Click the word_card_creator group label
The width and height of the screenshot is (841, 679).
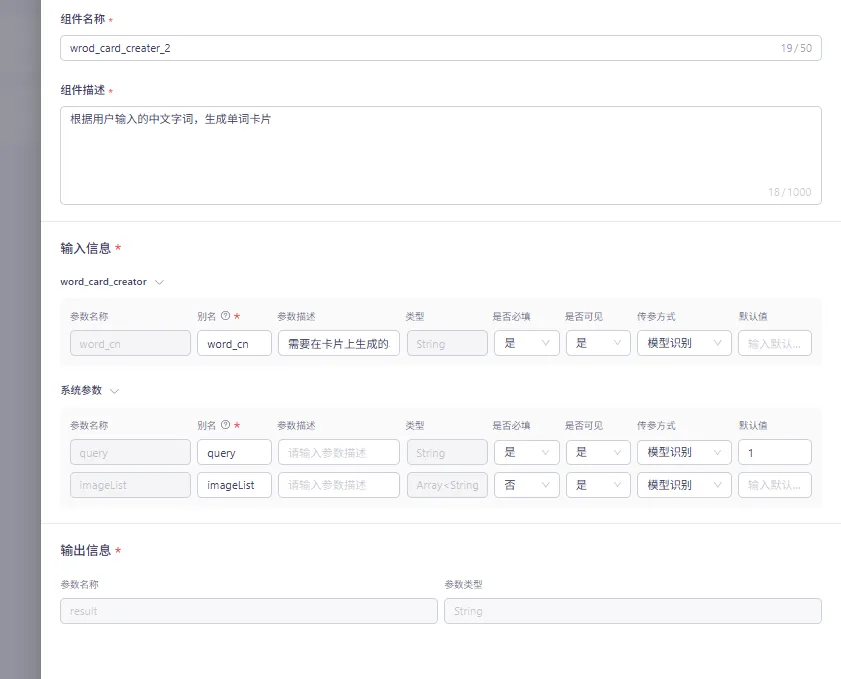[104, 282]
